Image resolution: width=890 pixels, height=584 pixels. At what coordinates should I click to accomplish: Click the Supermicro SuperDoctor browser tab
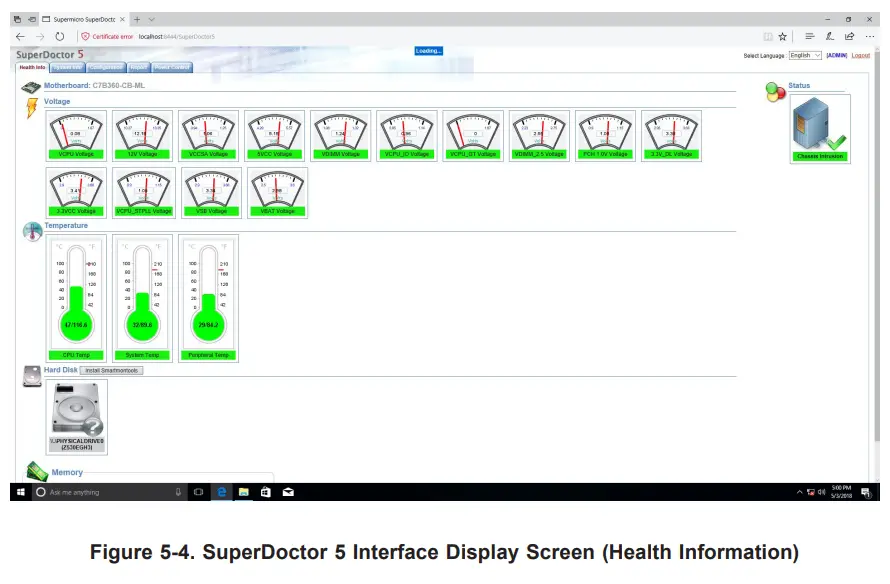tap(83, 19)
